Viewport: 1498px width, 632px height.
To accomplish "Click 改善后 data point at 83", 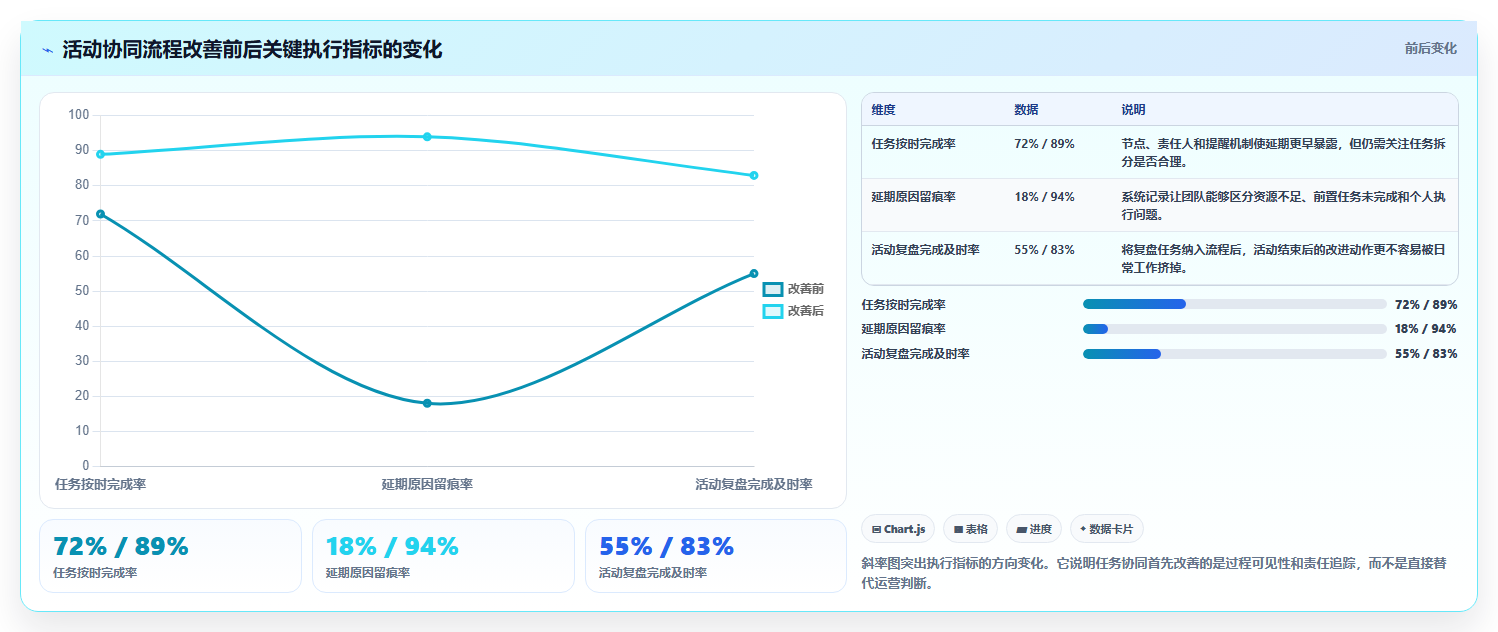I will (x=754, y=175).
